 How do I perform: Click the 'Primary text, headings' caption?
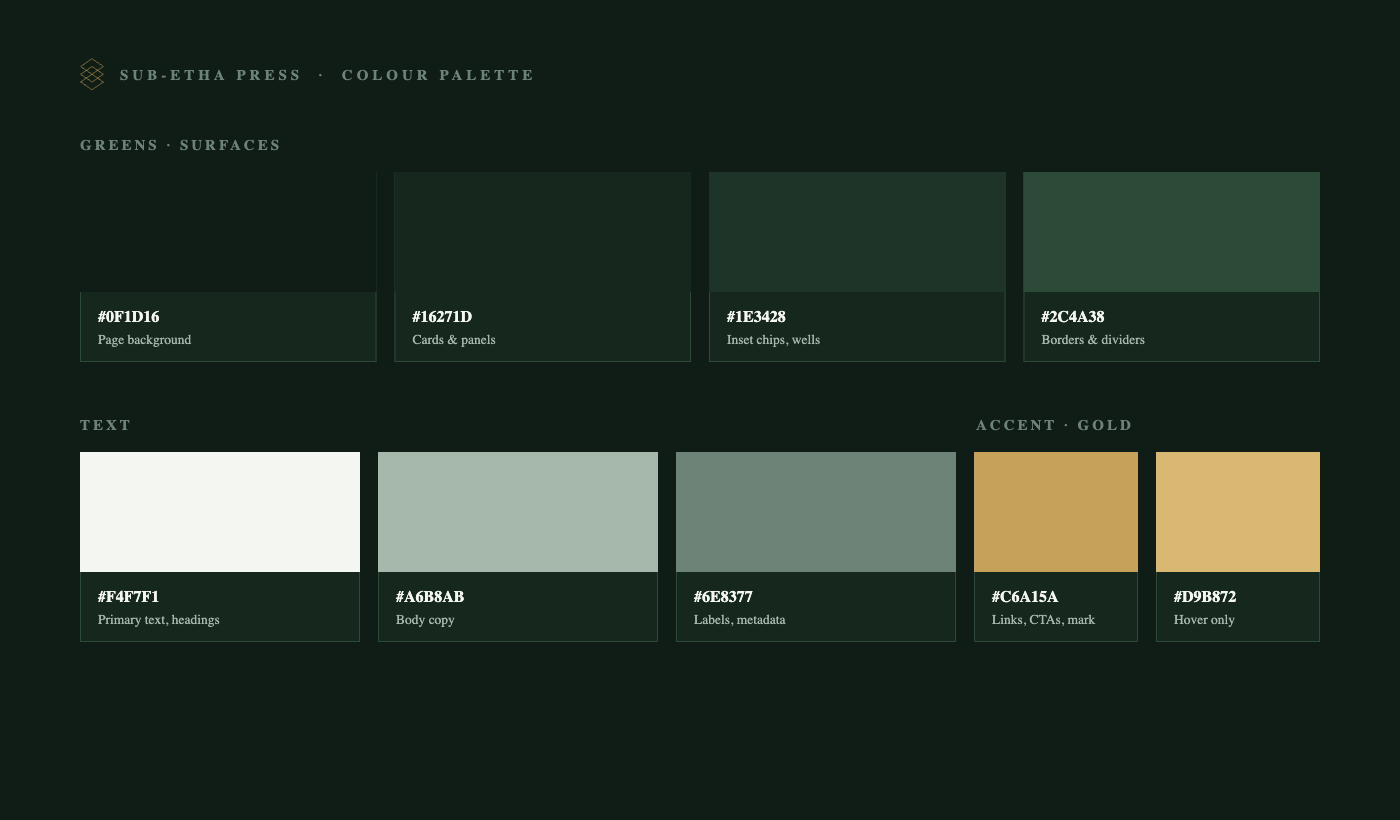159,620
